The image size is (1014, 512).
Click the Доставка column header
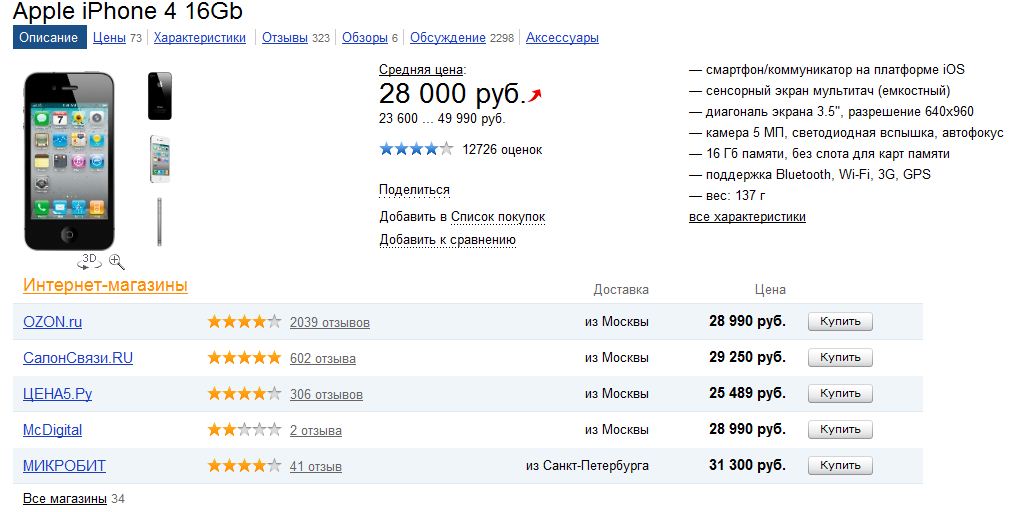621,290
